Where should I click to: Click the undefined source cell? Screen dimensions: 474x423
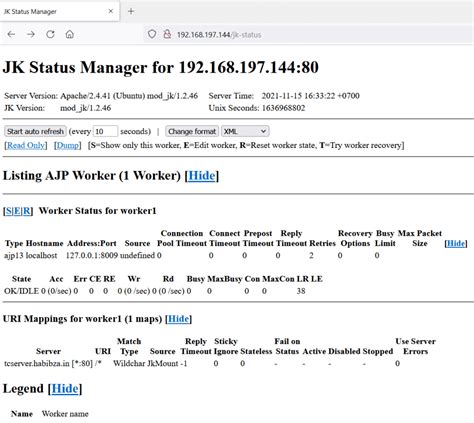click(137, 256)
